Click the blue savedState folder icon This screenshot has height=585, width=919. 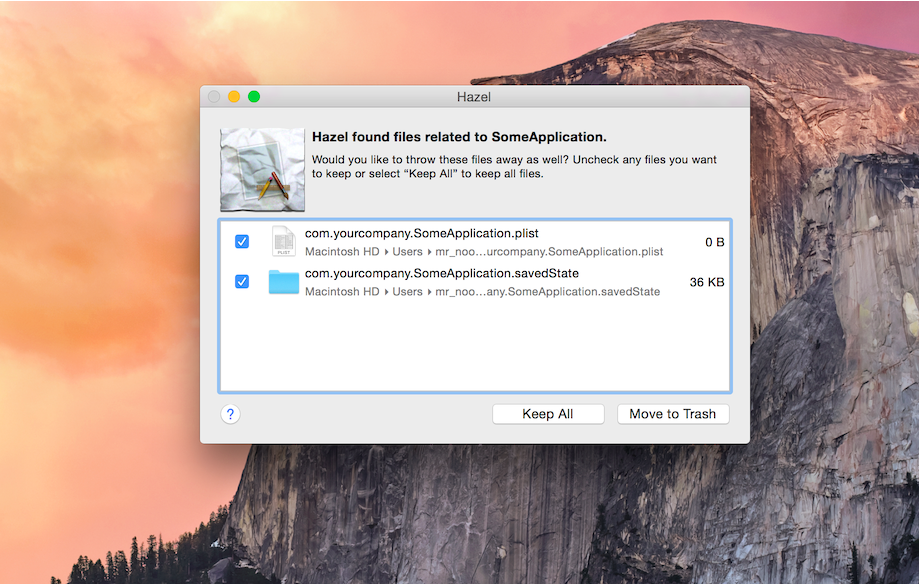(284, 282)
